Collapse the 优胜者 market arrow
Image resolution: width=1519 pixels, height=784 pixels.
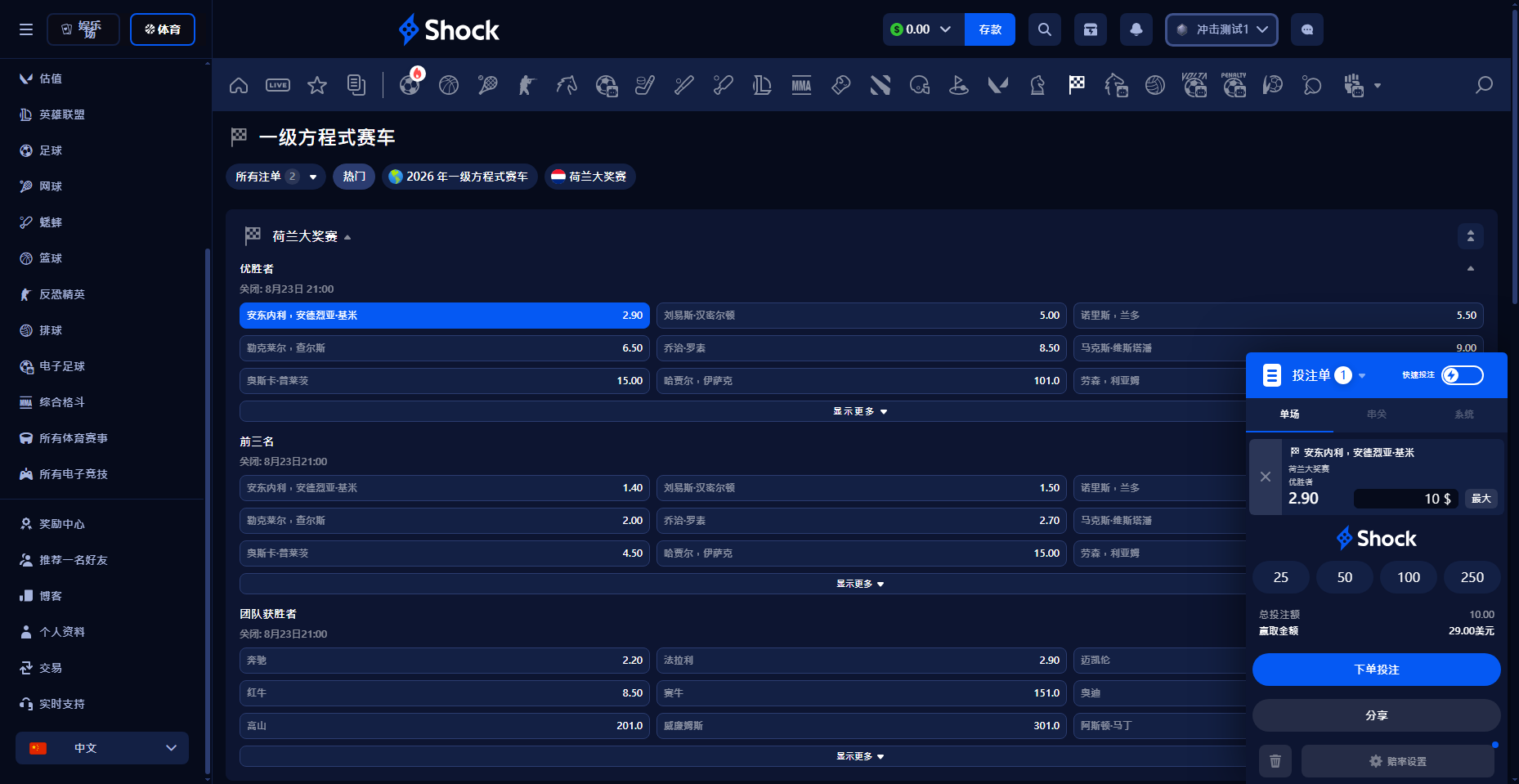point(1471,269)
